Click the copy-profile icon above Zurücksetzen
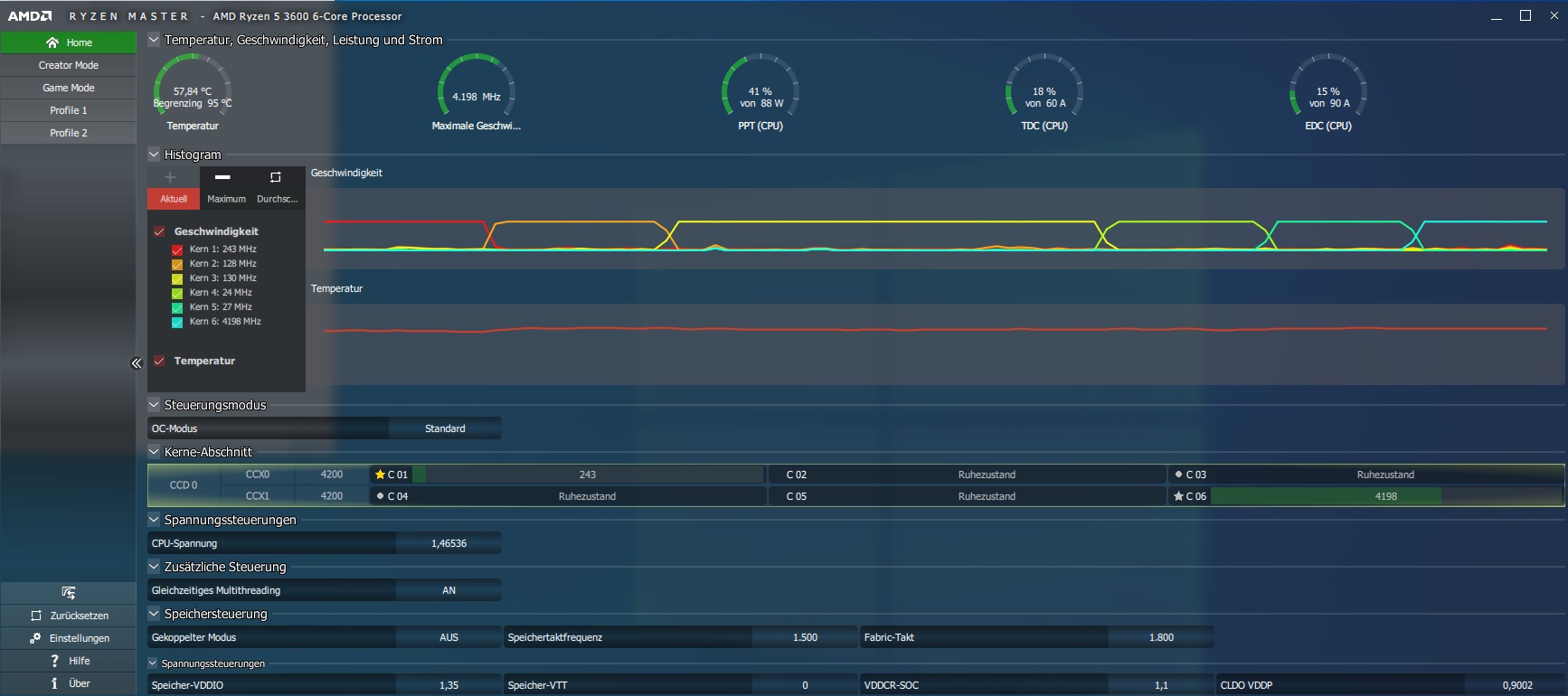 pyautogui.click(x=69, y=593)
